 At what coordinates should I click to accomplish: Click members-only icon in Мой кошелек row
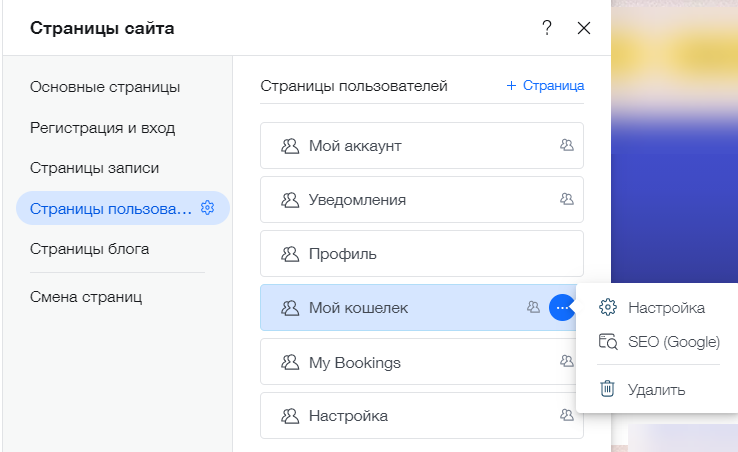(x=533, y=307)
